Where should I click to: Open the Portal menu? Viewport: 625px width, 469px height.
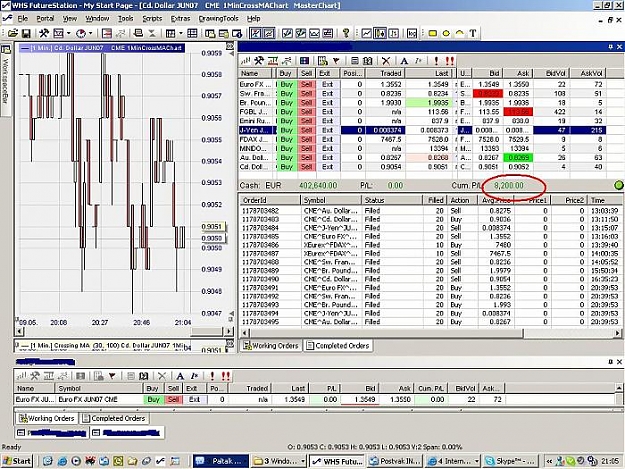pos(45,18)
